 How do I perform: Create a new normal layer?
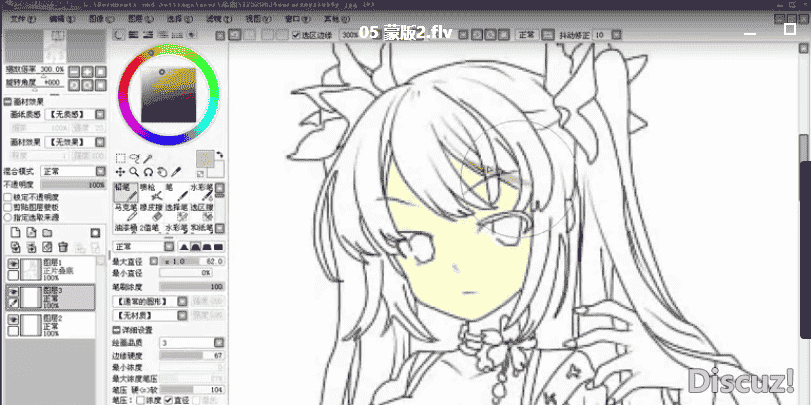tap(16, 233)
